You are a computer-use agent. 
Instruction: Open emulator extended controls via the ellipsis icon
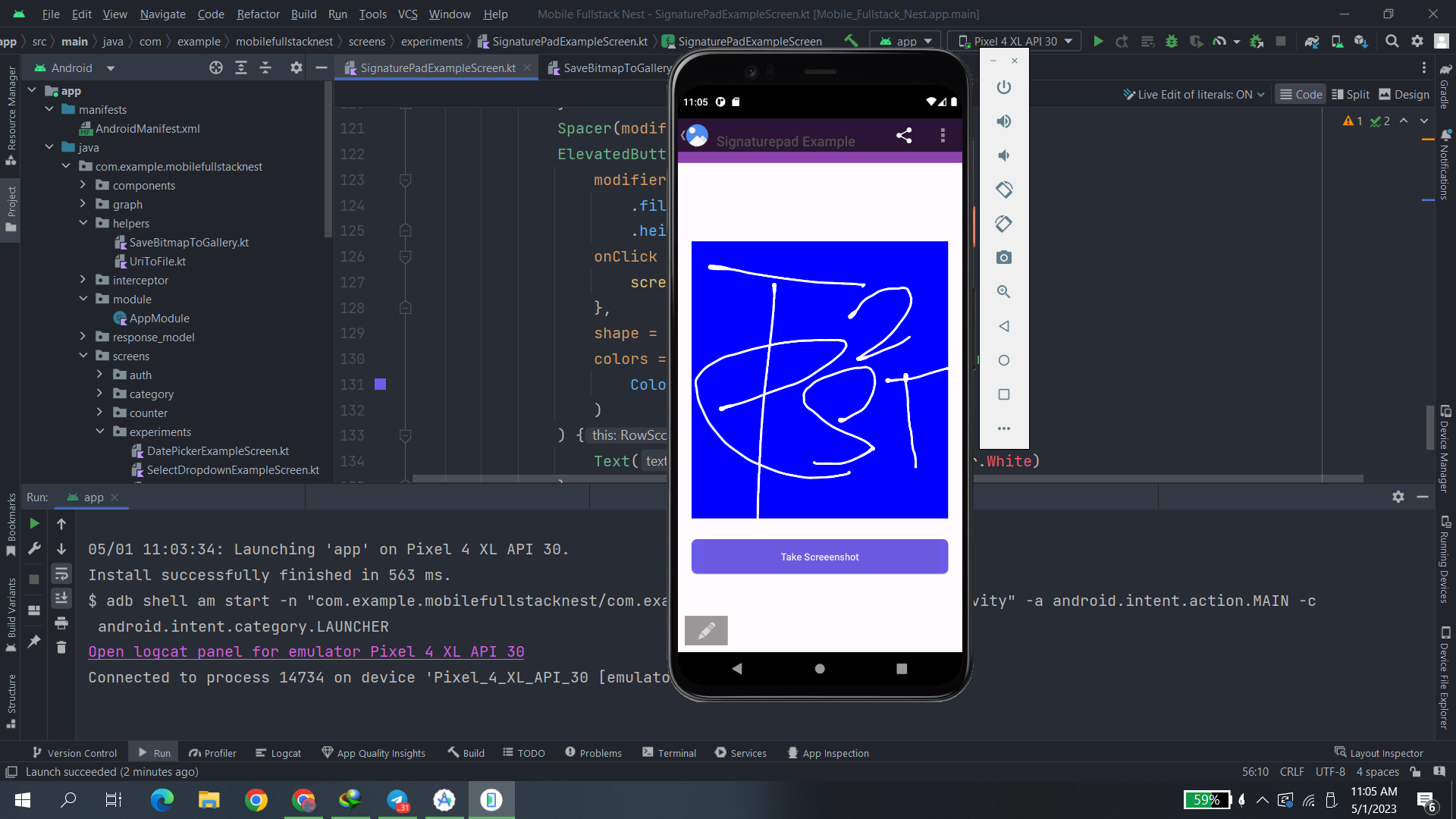pos(1003,428)
